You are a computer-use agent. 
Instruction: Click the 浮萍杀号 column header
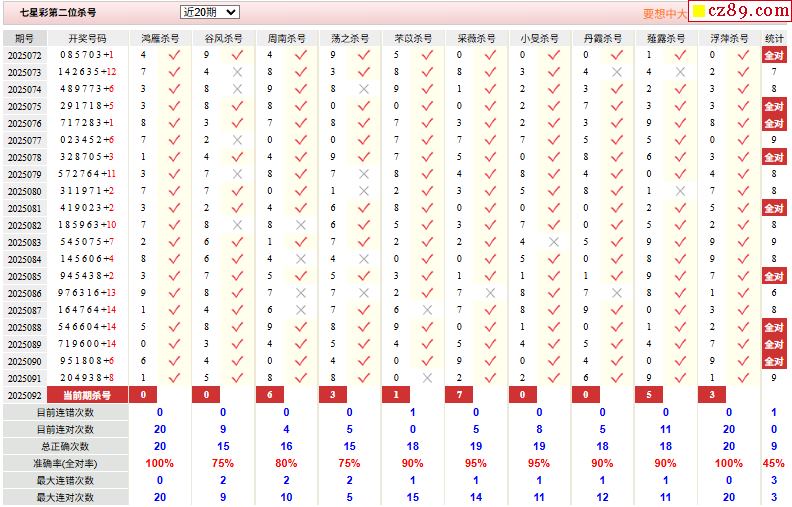[x=729, y=38]
